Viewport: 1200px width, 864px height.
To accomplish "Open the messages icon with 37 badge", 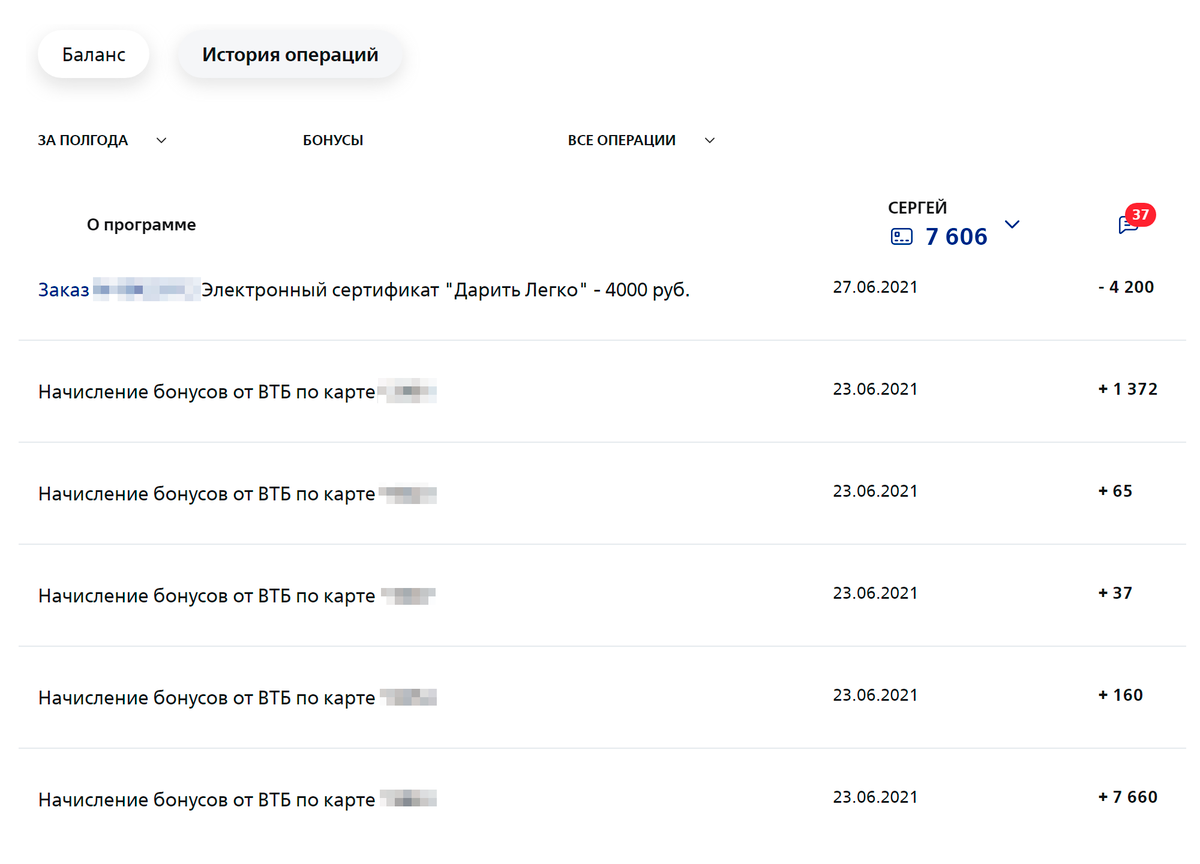I will point(1127,226).
